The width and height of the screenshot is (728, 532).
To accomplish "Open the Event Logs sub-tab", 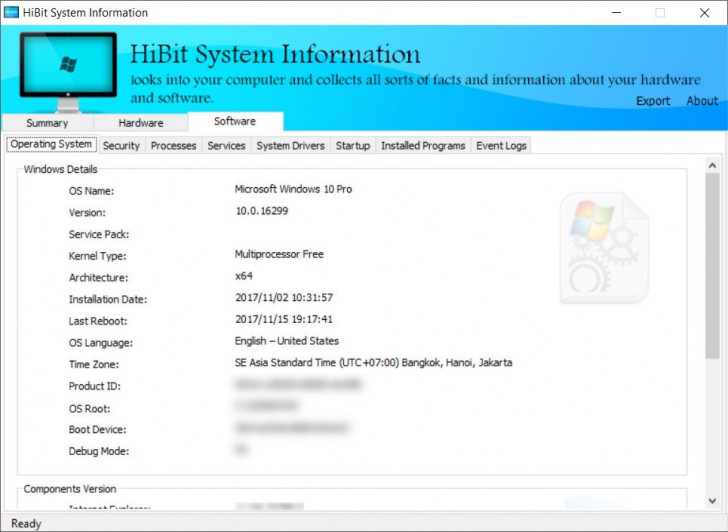I will [x=501, y=146].
